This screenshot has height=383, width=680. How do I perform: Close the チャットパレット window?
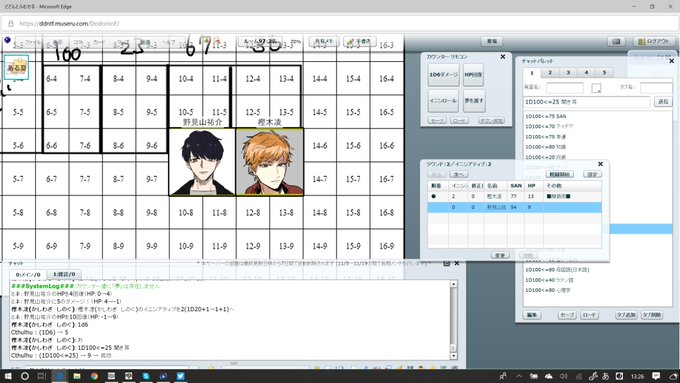pyautogui.click(x=671, y=61)
